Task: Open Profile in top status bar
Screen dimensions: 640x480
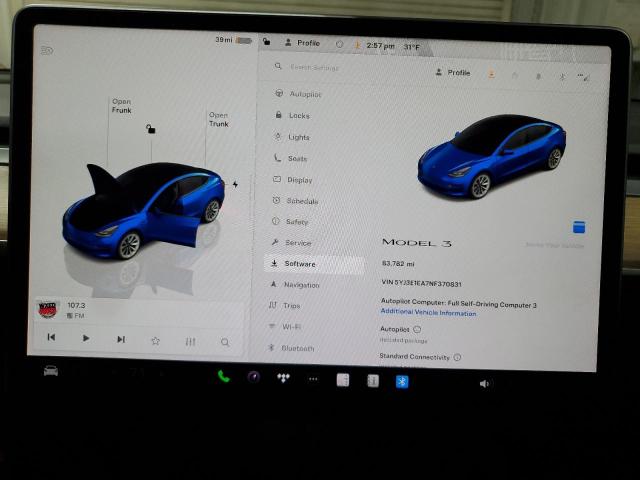Action: [302, 43]
